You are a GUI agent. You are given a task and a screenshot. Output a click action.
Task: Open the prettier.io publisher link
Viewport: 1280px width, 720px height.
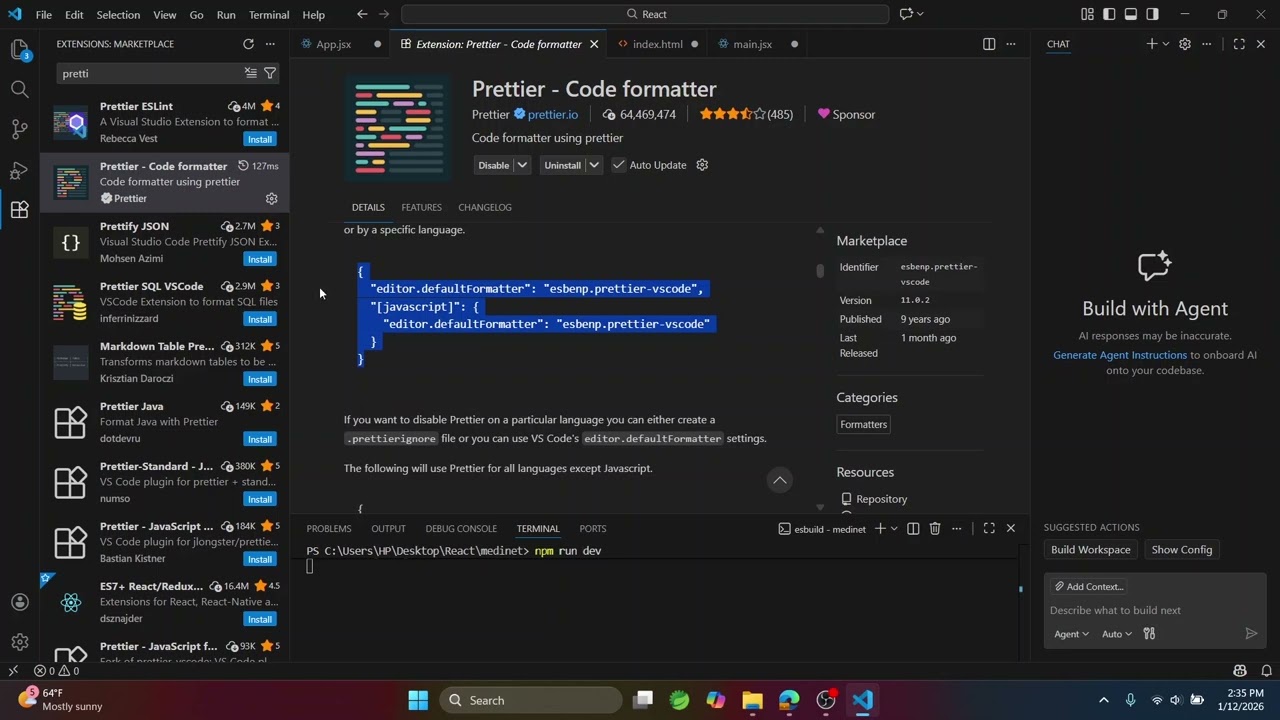pos(553,115)
